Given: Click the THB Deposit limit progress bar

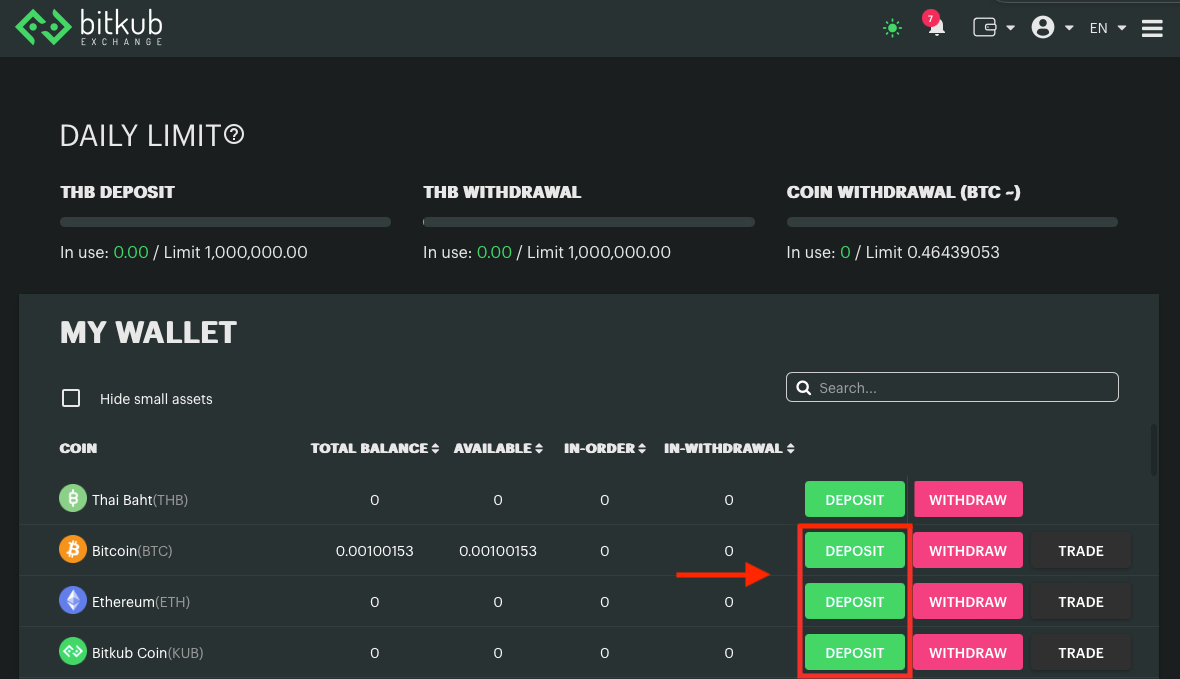Looking at the screenshot, I should point(225,222).
